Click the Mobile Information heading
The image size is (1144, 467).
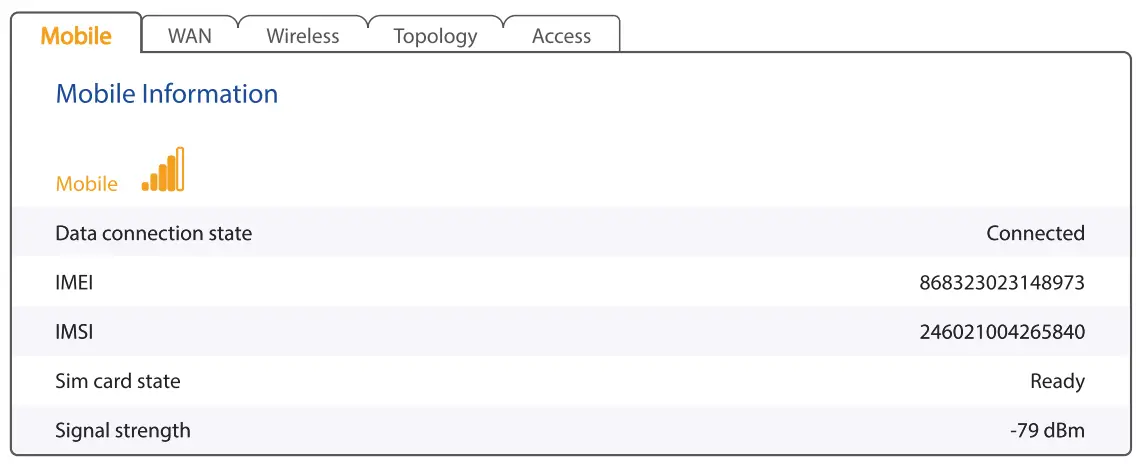click(x=167, y=94)
